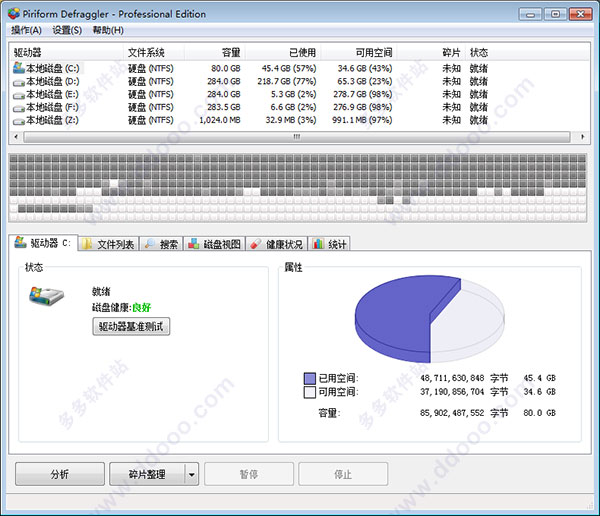Sort by the 驱动器 column header

click(x=66, y=52)
